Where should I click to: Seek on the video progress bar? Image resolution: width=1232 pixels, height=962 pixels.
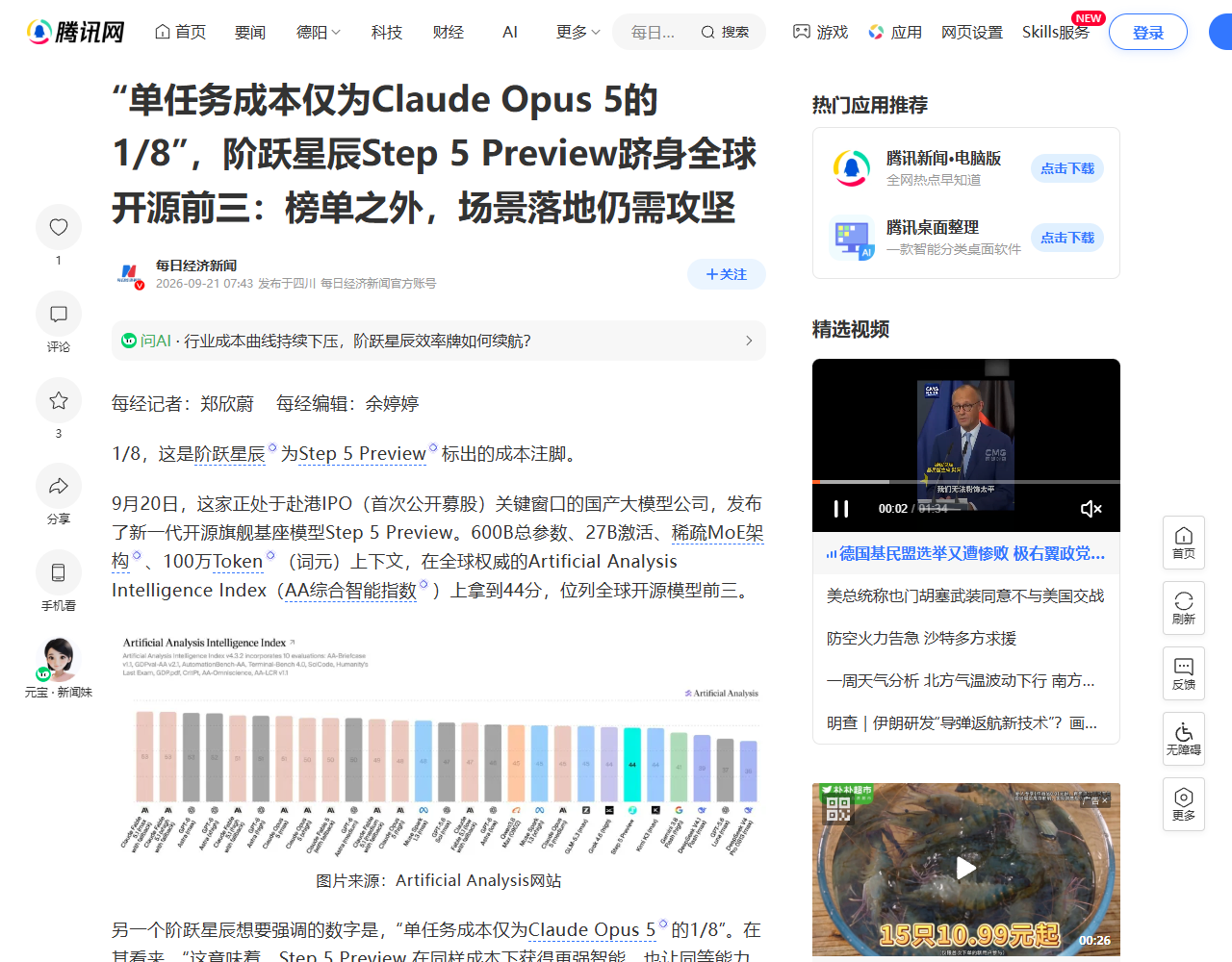[x=966, y=481]
